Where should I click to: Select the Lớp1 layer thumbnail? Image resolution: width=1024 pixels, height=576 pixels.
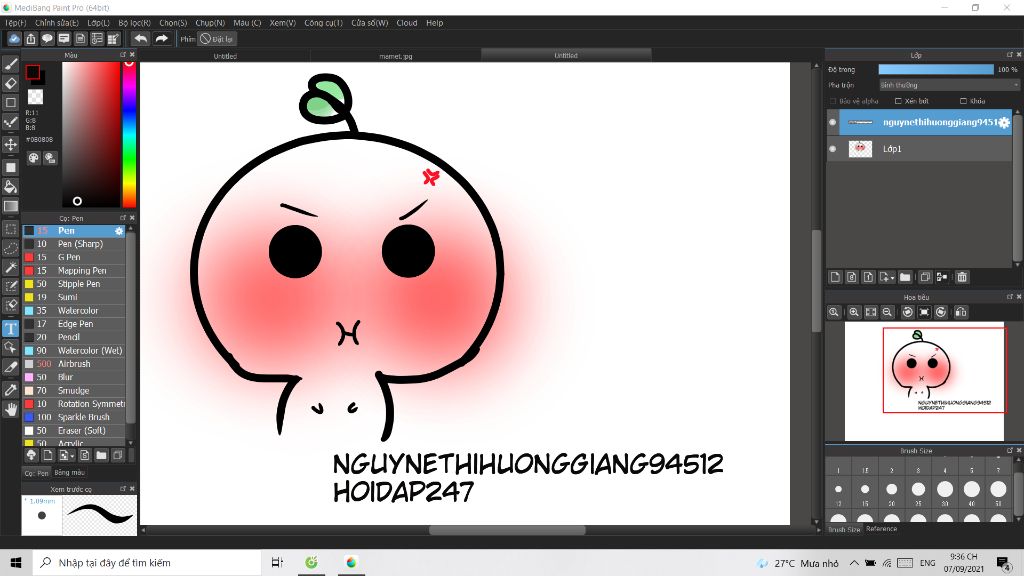860,149
